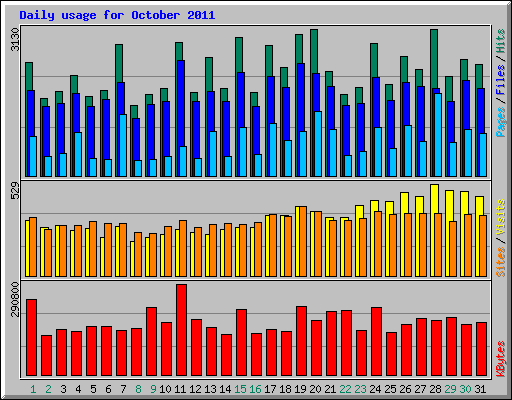This screenshot has width=512, height=400.
Task: Click the yellow visits bar for day 8
Action: pyautogui.click(x=132, y=259)
